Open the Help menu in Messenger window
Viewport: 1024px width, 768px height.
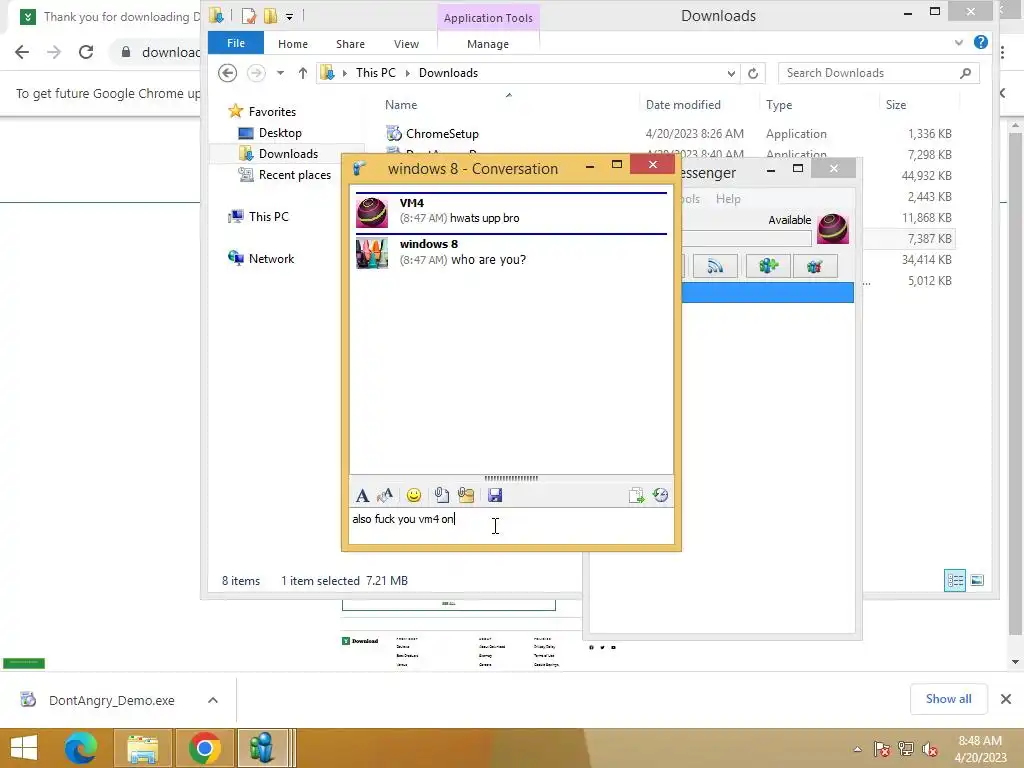click(728, 199)
